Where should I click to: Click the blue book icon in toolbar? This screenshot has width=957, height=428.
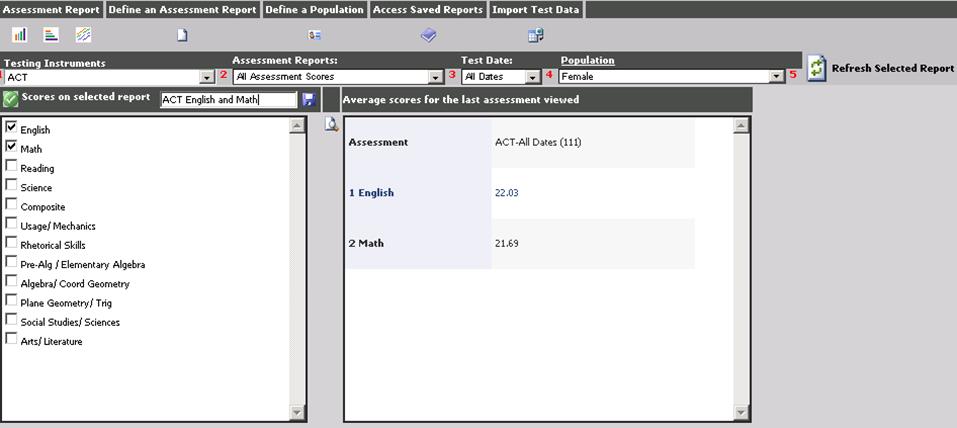[428, 35]
